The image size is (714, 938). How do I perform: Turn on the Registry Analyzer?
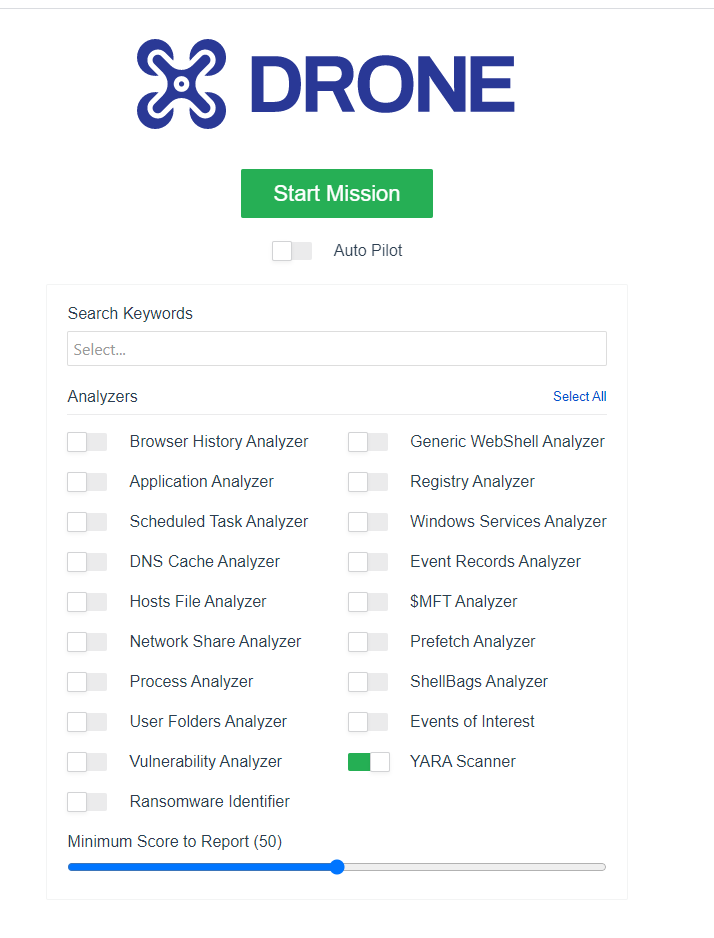pyautogui.click(x=368, y=481)
